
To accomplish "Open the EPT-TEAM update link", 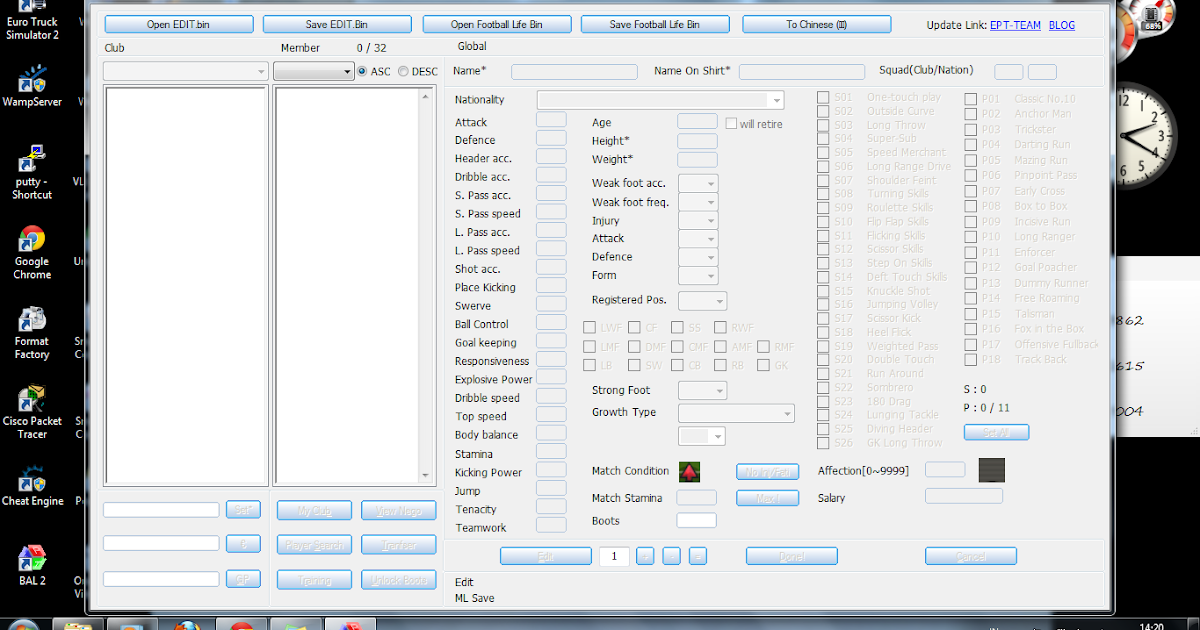I will click(x=1015, y=25).
